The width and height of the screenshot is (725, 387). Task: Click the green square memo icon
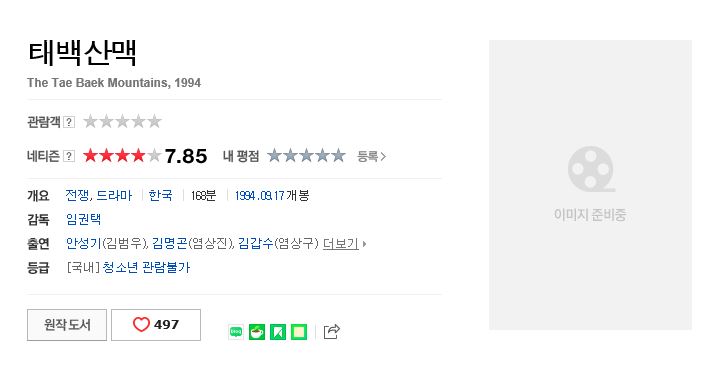coord(299,332)
